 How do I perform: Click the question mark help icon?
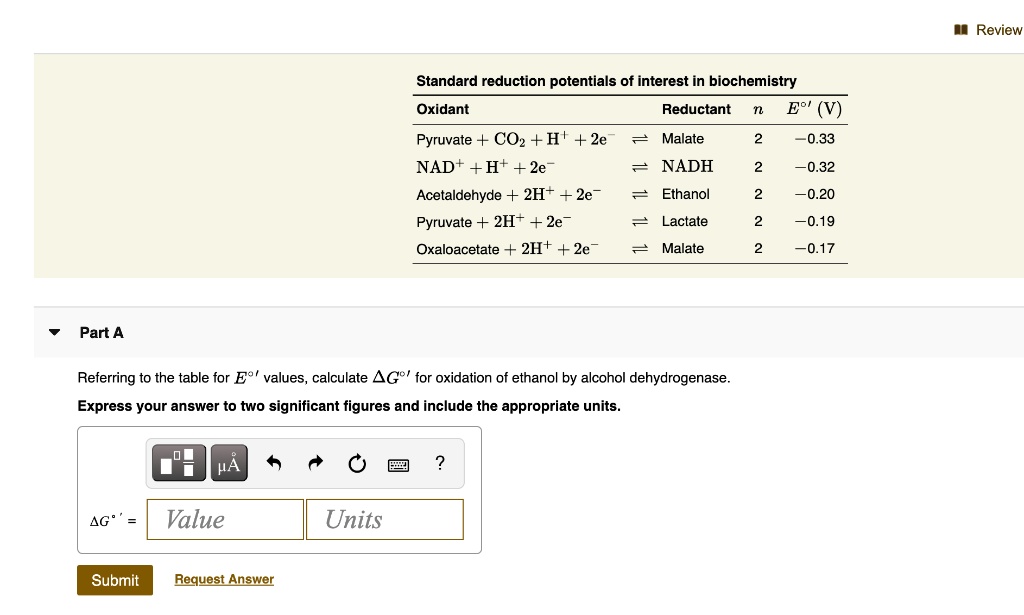click(438, 462)
